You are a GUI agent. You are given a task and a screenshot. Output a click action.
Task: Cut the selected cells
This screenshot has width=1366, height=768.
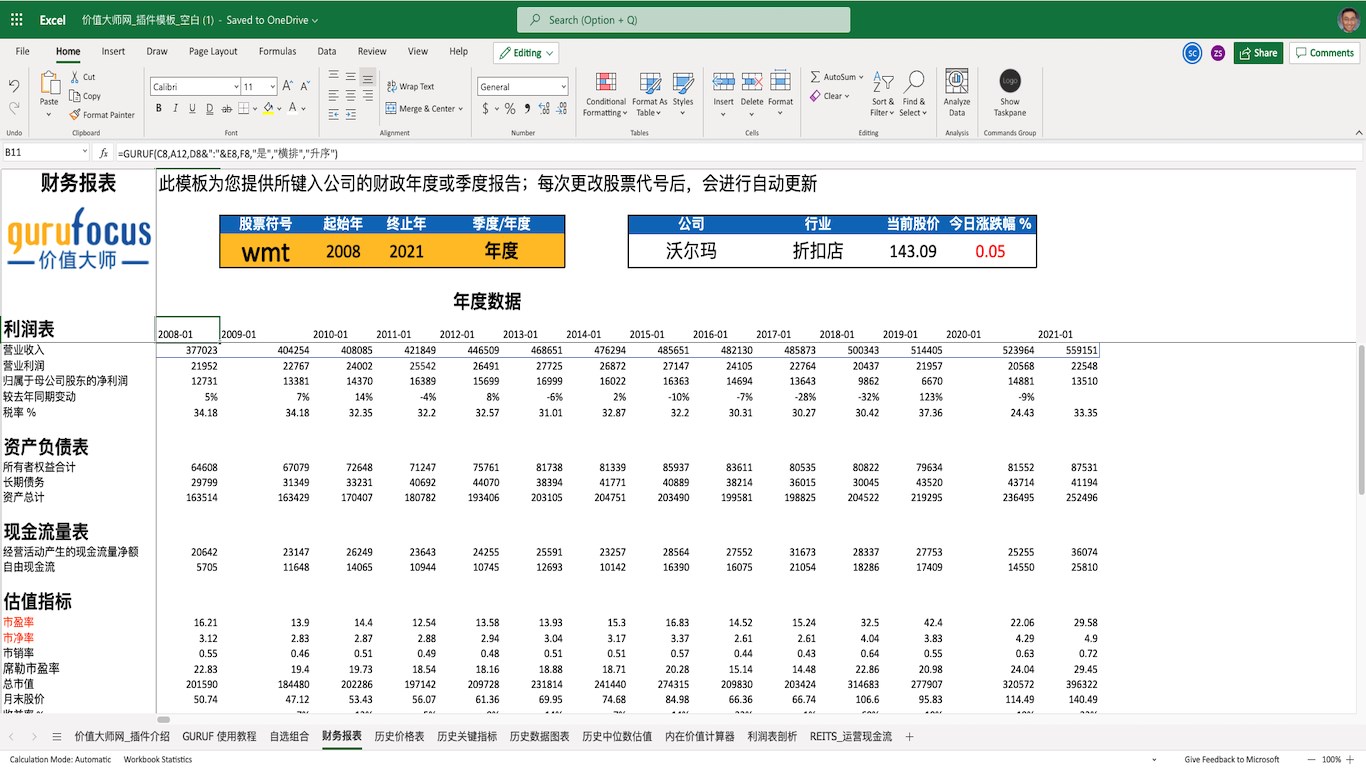pos(84,77)
